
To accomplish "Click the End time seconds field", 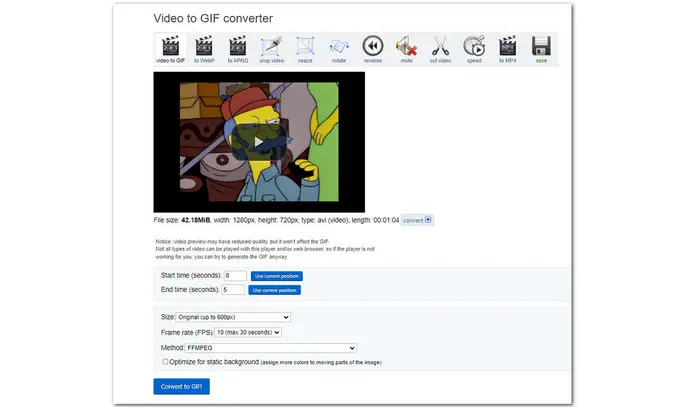I will point(233,290).
